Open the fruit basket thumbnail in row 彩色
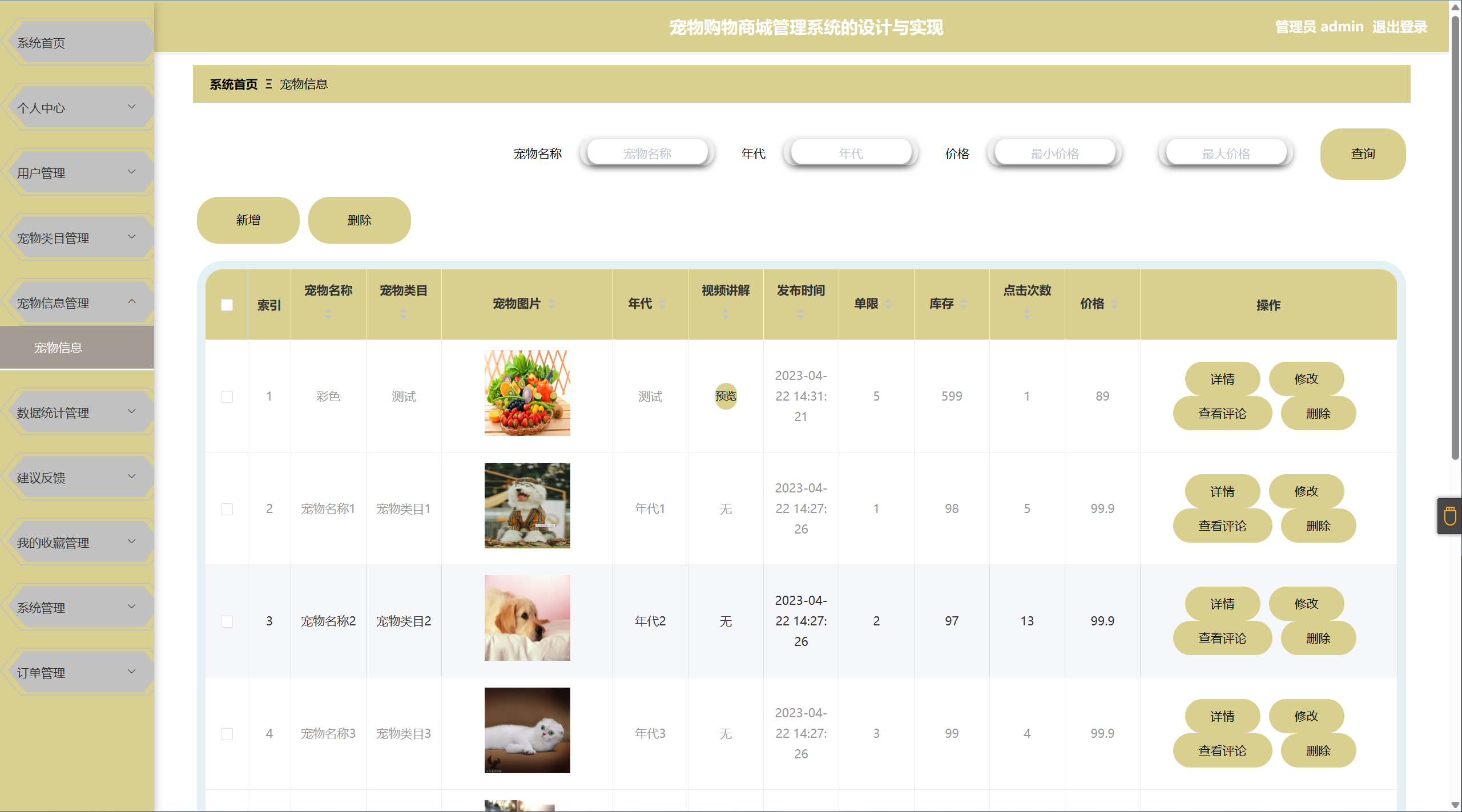Viewport: 1462px width, 812px height. (x=527, y=393)
